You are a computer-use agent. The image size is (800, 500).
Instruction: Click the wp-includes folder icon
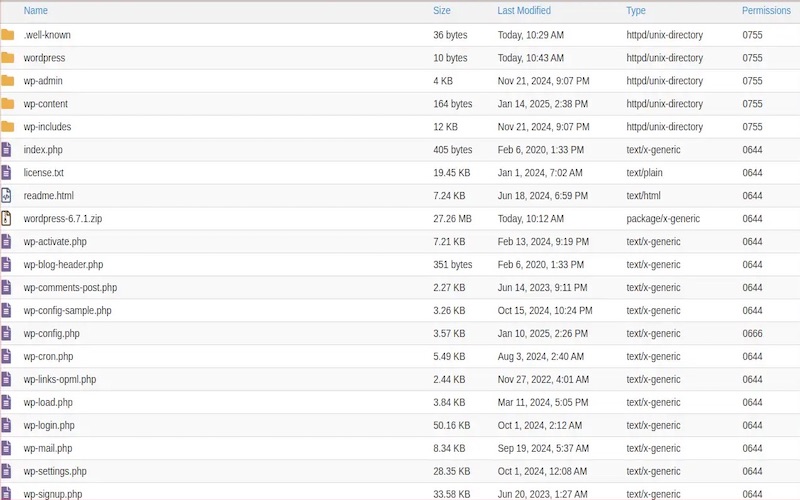point(8,127)
